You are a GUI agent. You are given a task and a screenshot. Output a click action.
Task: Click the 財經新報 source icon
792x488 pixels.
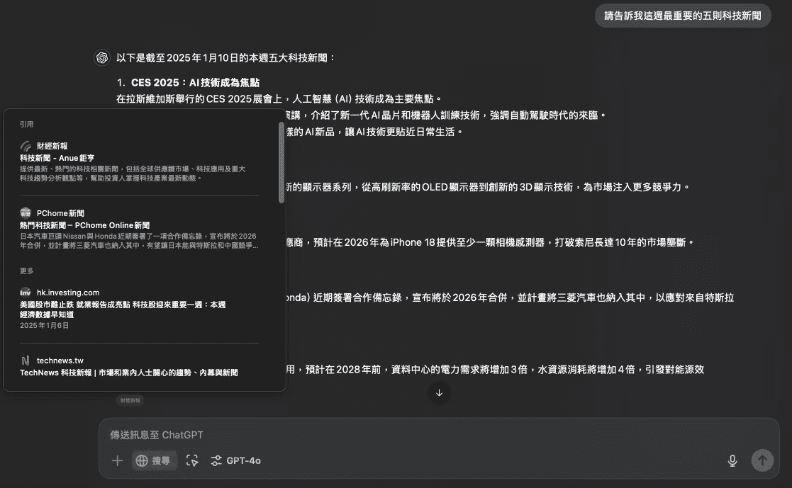click(x=25, y=145)
